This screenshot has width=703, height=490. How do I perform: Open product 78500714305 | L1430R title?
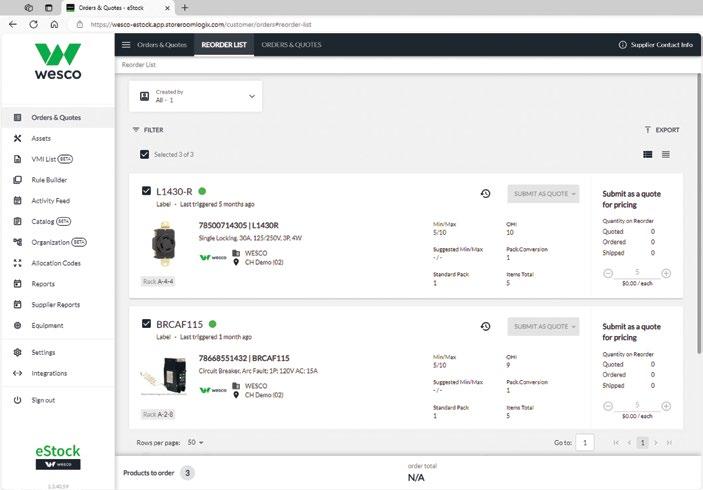pyautogui.click(x=239, y=225)
